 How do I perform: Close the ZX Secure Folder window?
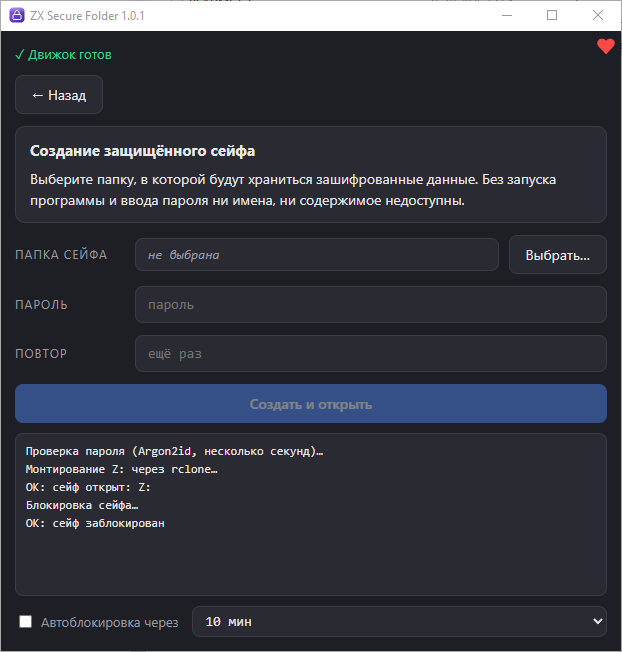(x=598, y=15)
